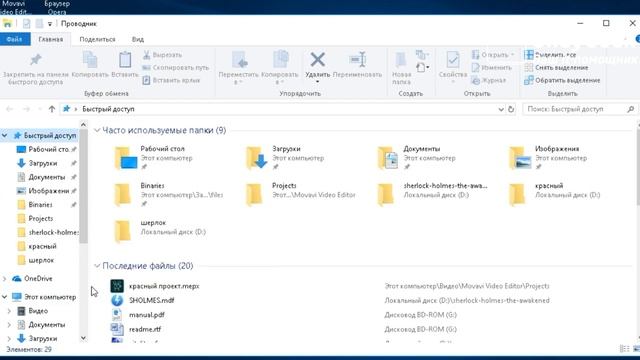Click Обратить выделение in ribbon

[562, 80]
